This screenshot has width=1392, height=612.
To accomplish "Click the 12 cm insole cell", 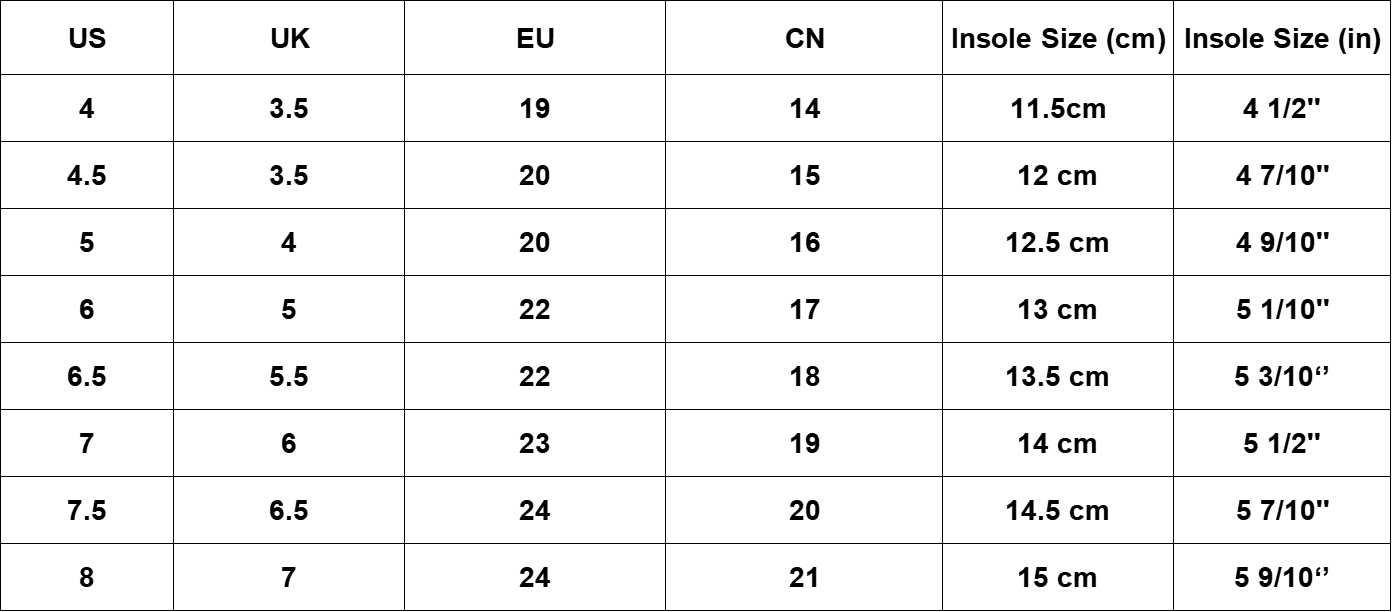I will [x=1058, y=175].
